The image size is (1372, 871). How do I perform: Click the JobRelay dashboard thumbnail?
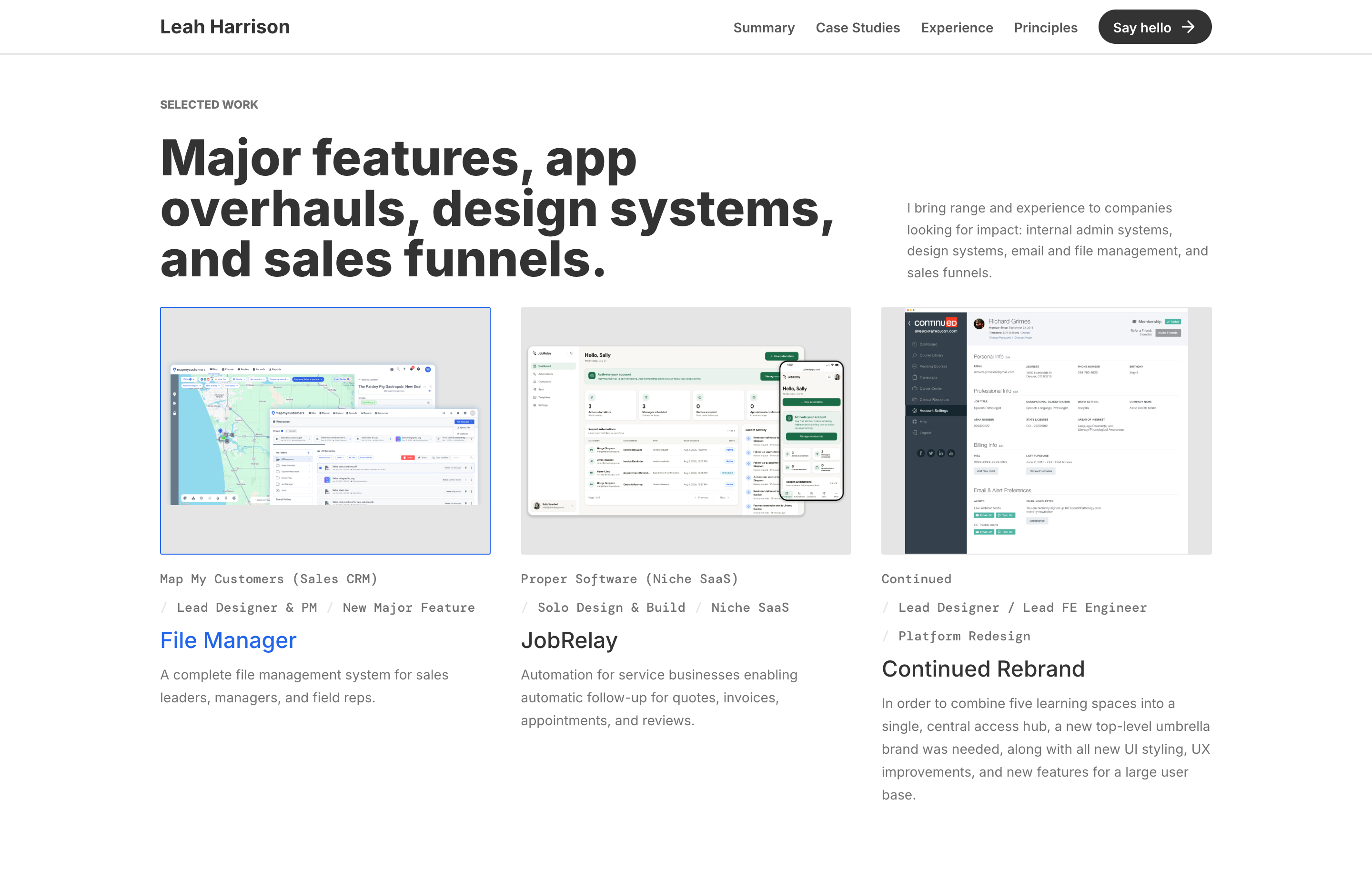[x=686, y=430]
